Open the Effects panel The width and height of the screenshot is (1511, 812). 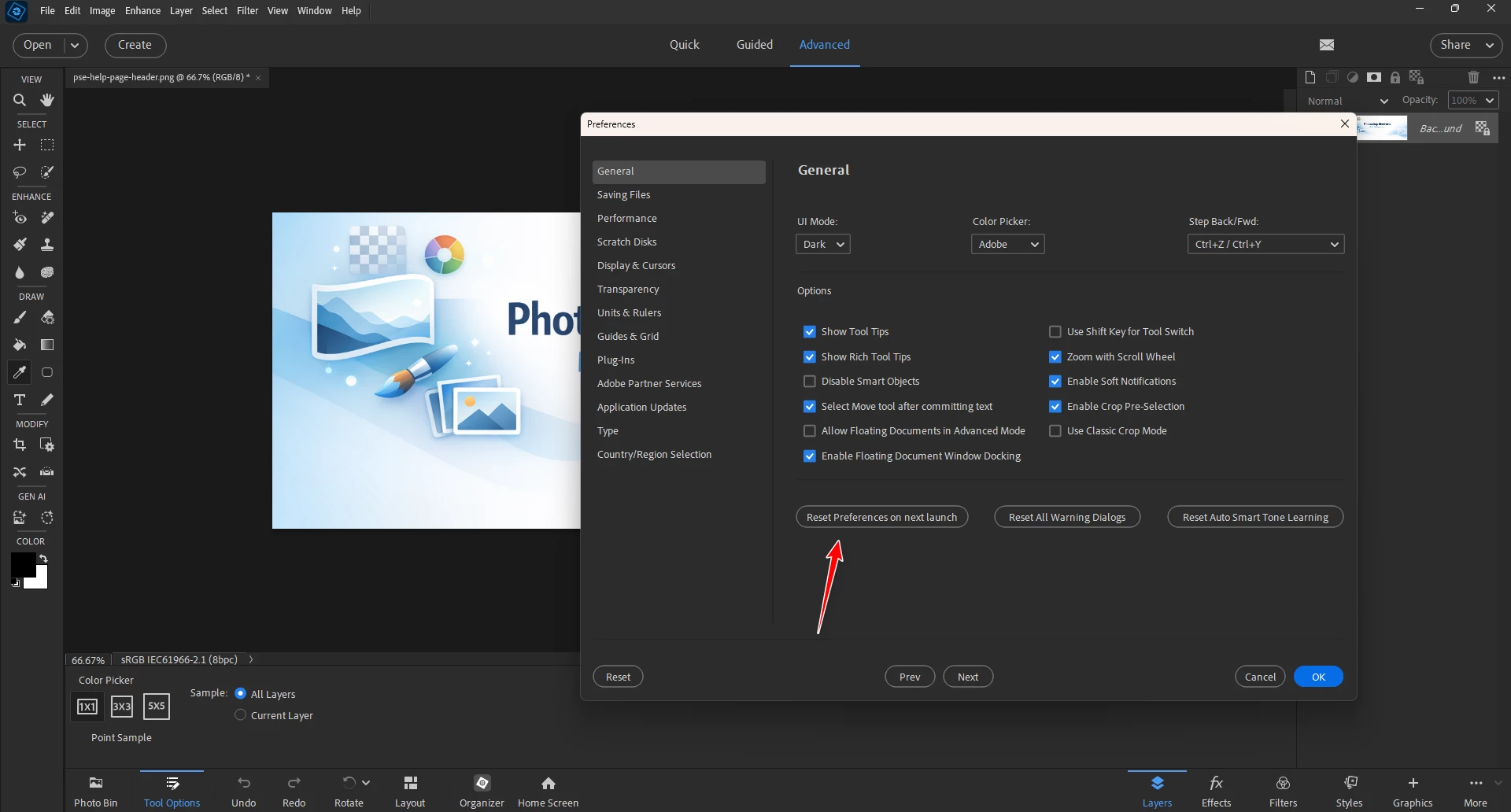pos(1216,792)
